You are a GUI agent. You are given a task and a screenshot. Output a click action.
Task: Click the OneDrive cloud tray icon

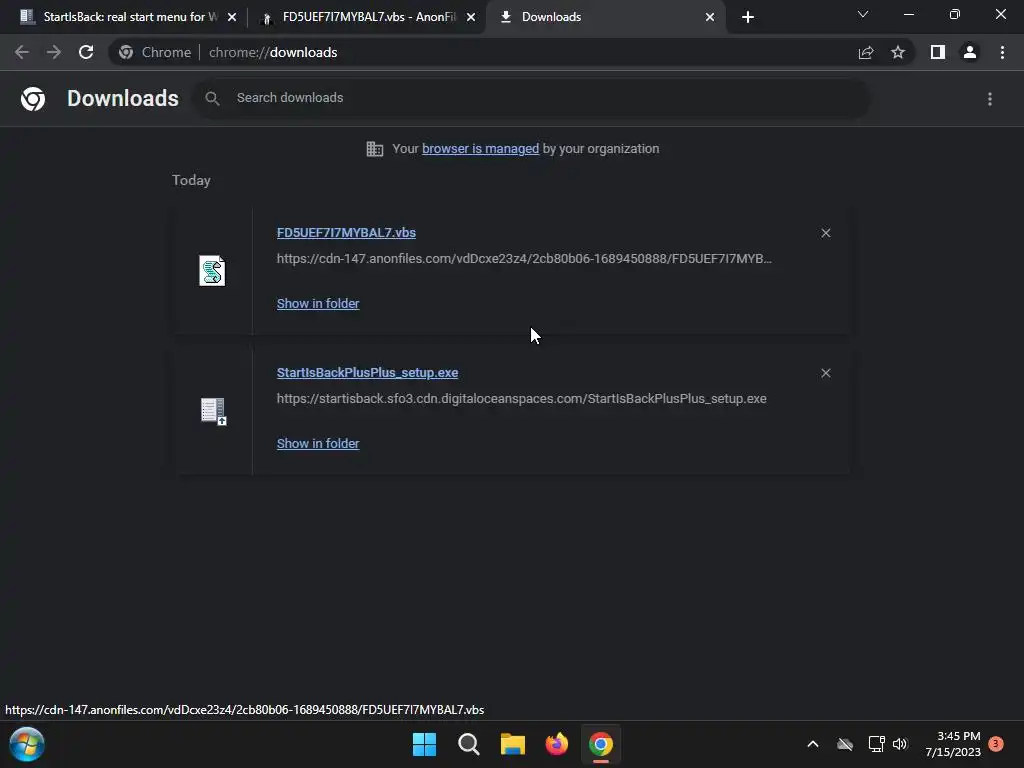point(844,744)
